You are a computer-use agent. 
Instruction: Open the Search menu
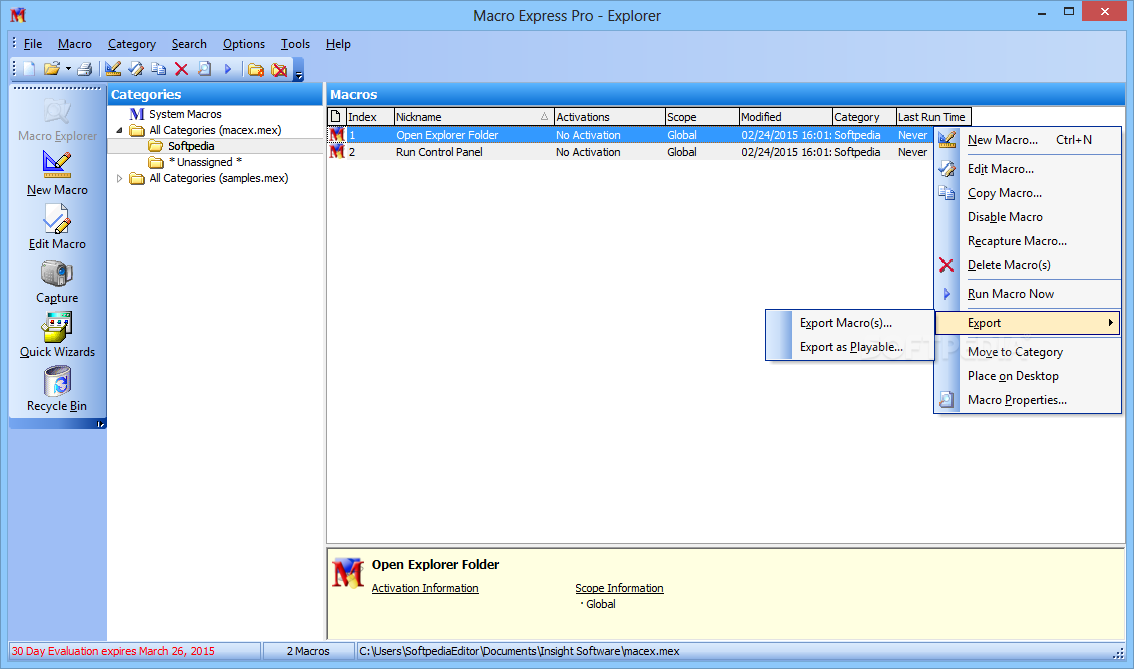coord(189,44)
